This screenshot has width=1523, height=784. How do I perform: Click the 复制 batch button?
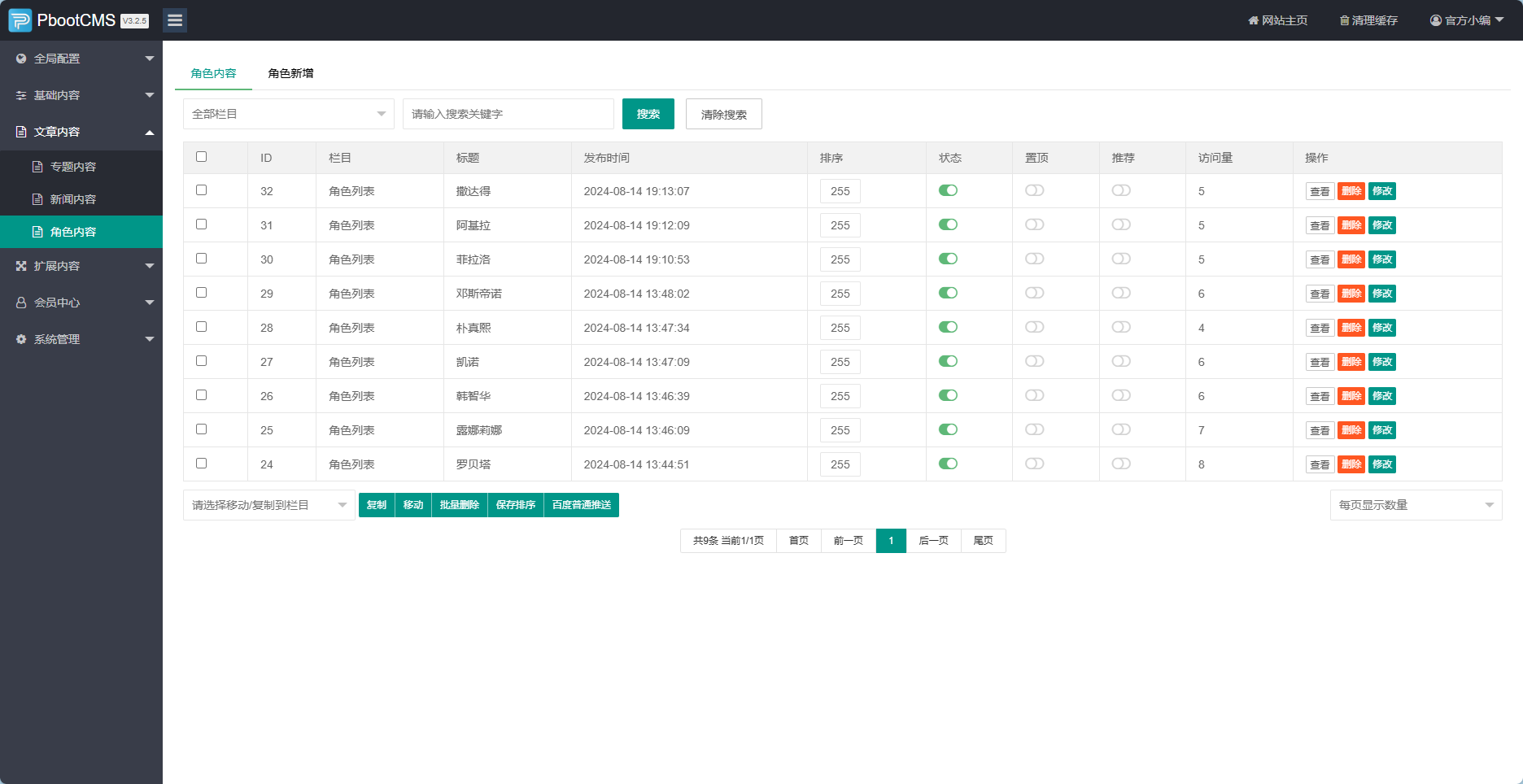coord(377,505)
